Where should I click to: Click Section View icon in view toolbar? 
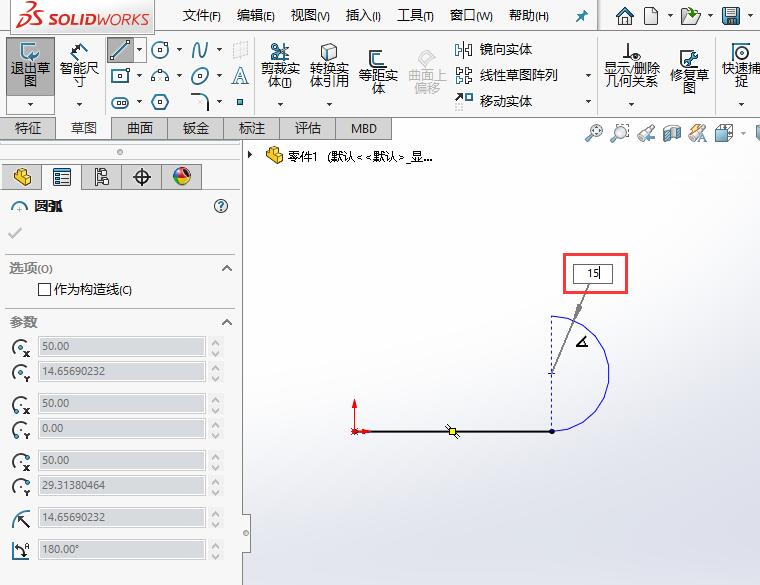[x=672, y=133]
